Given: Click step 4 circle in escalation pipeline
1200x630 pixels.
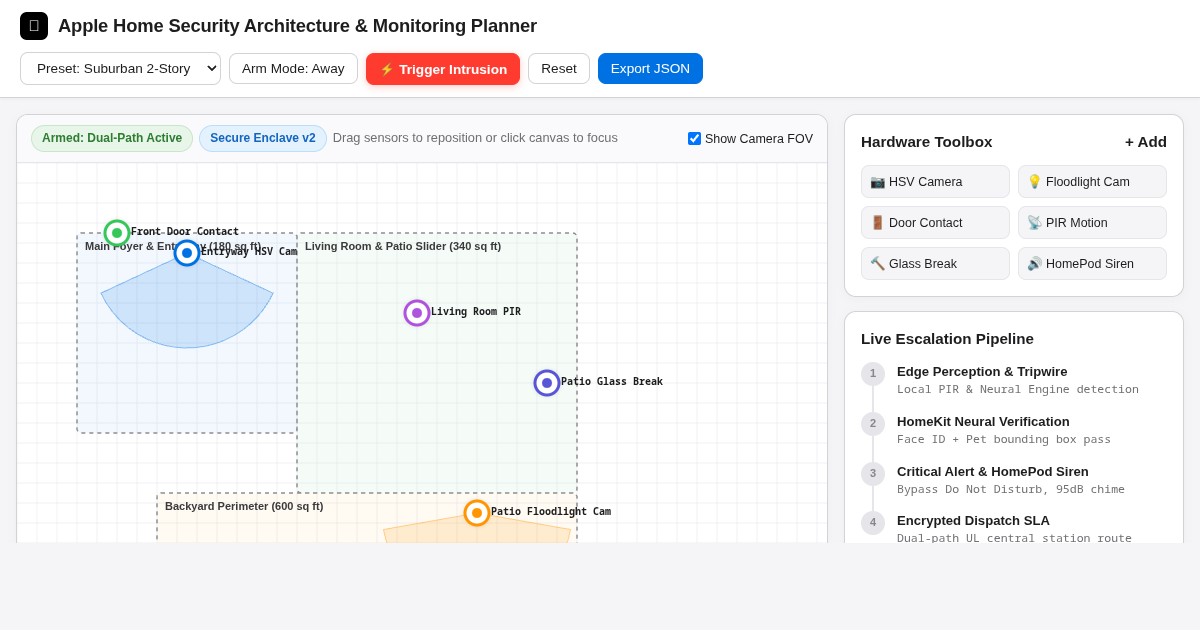Looking at the screenshot, I should point(873,523).
